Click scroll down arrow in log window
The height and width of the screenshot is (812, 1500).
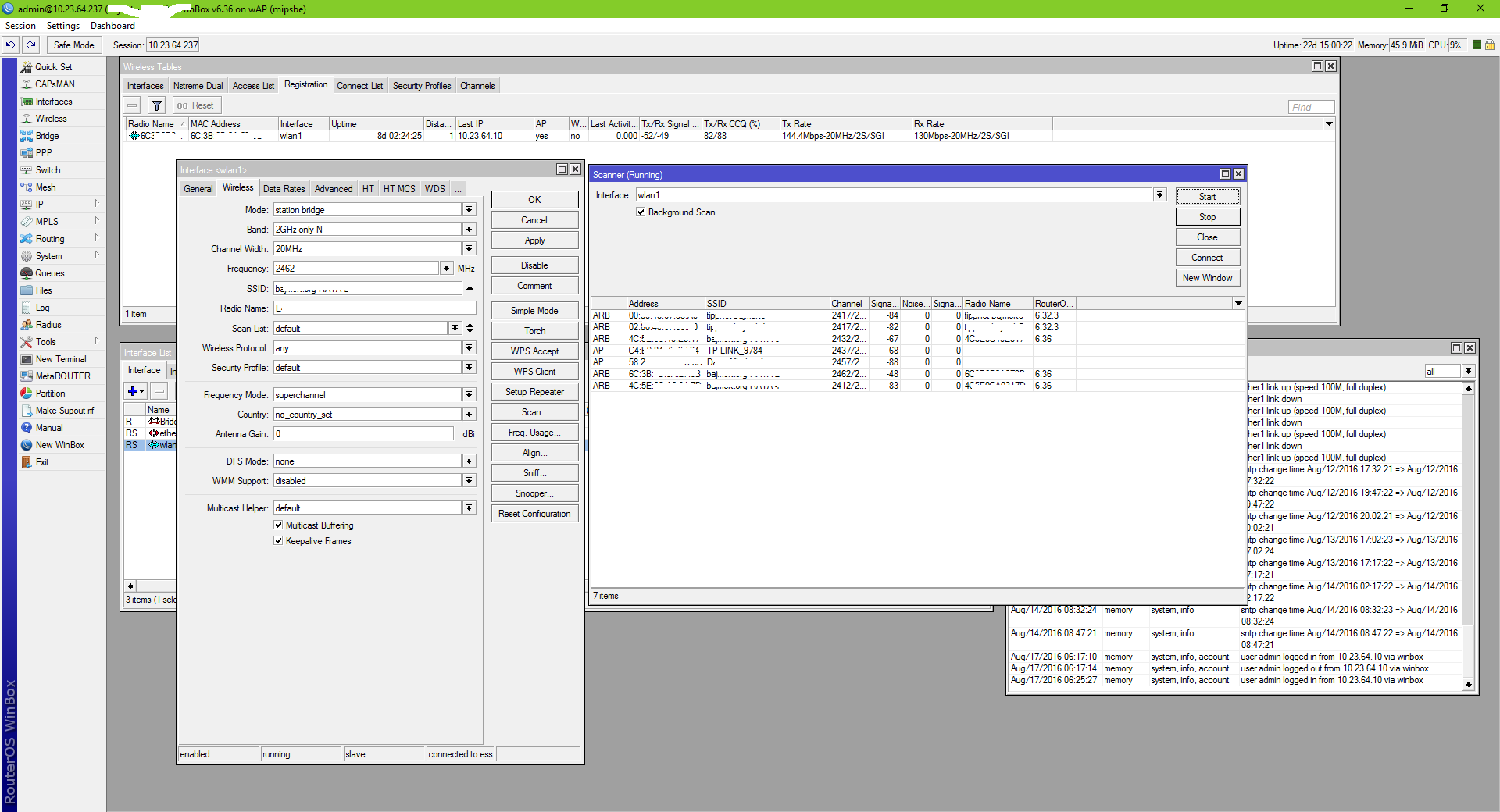pyautogui.click(x=1468, y=685)
